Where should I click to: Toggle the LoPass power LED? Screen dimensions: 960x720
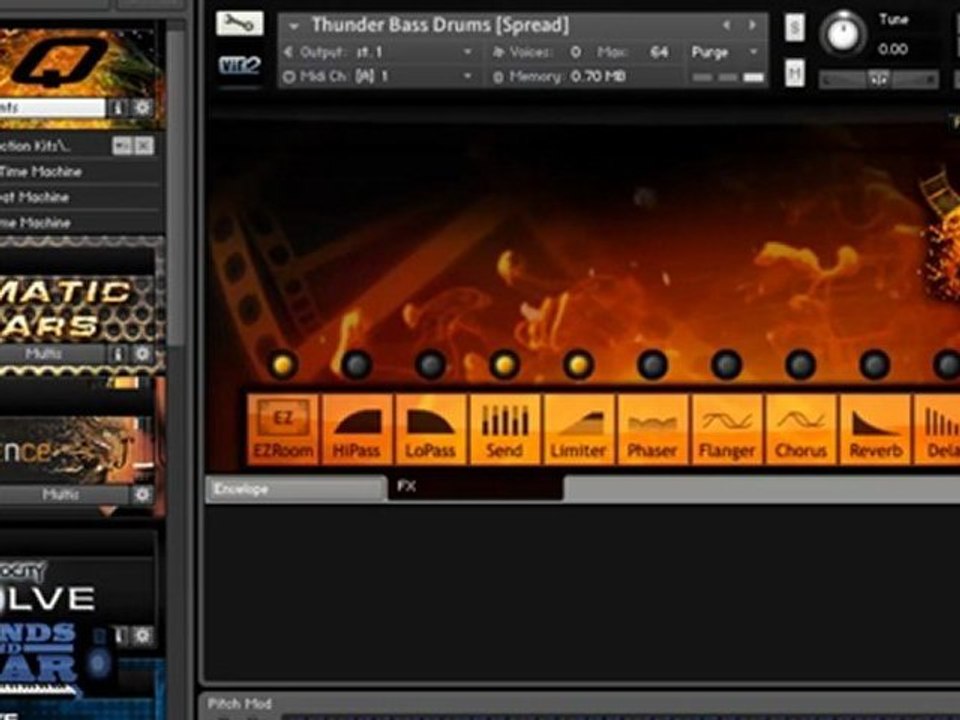(431, 365)
